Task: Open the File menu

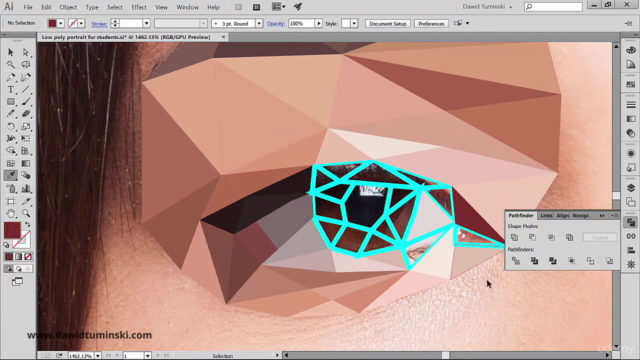Action: pyautogui.click(x=28, y=7)
